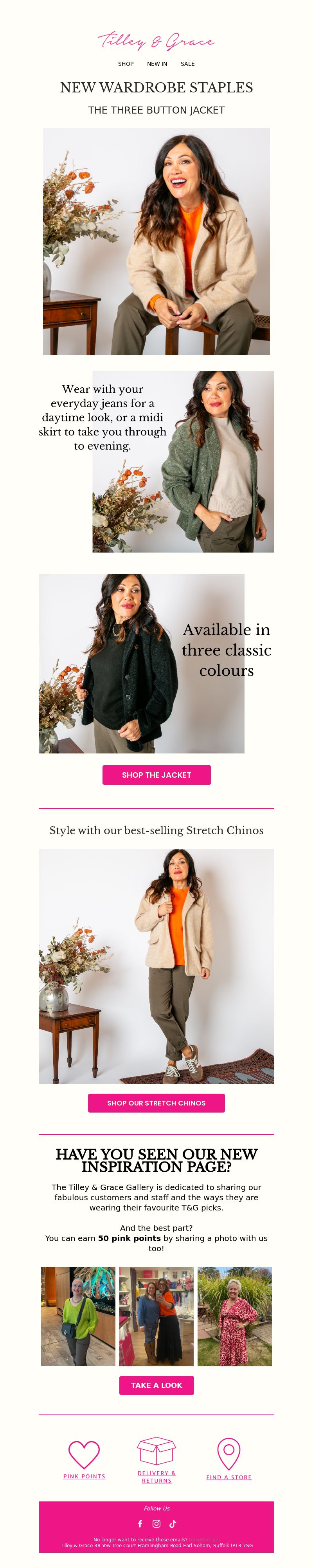Open the TikTok icon in footer
313x1568 pixels.
tap(173, 1524)
